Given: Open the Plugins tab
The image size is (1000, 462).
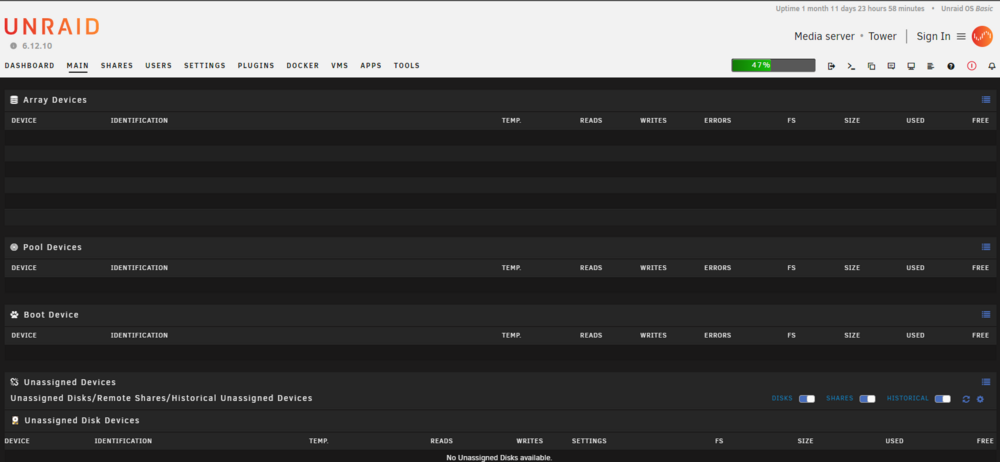Looking at the screenshot, I should point(256,66).
